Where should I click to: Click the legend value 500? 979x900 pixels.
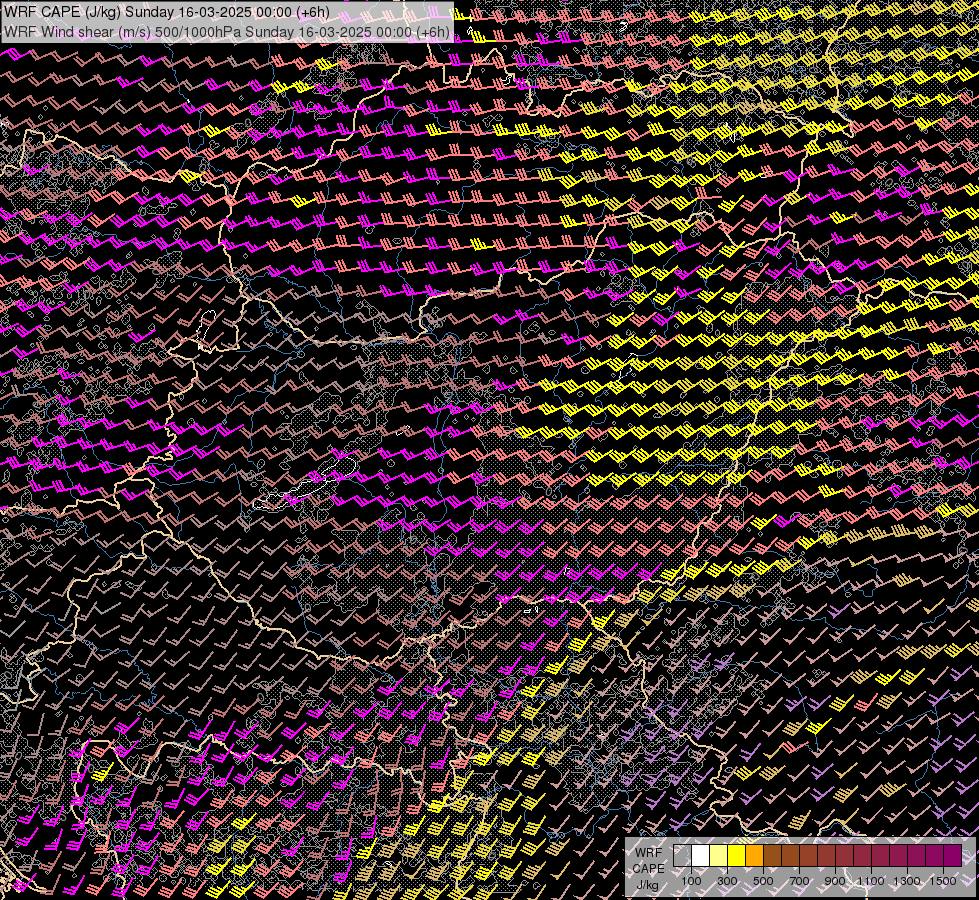click(763, 881)
